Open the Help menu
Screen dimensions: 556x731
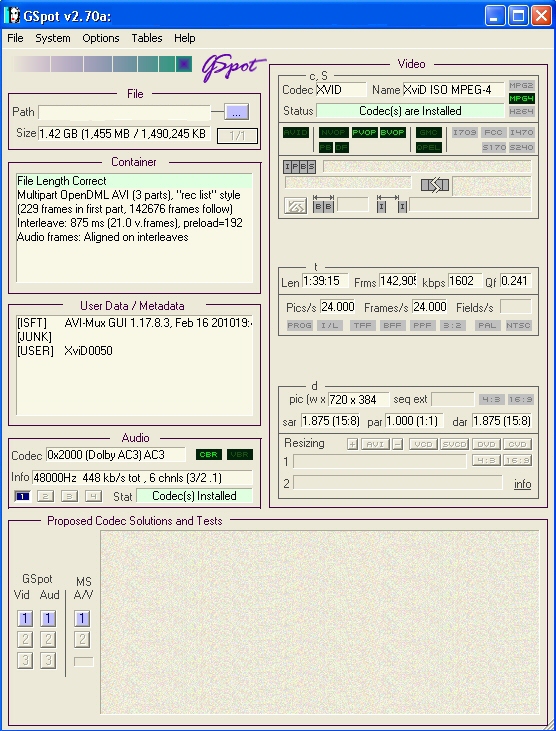185,38
